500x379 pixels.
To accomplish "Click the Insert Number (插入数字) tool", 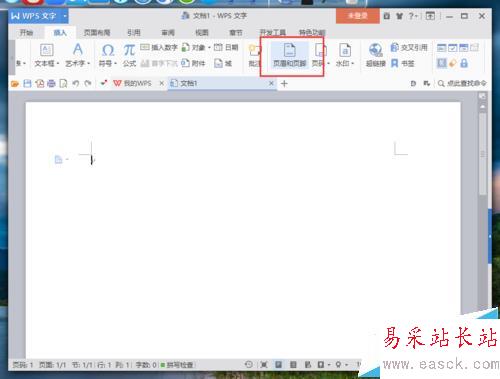I will [158, 47].
